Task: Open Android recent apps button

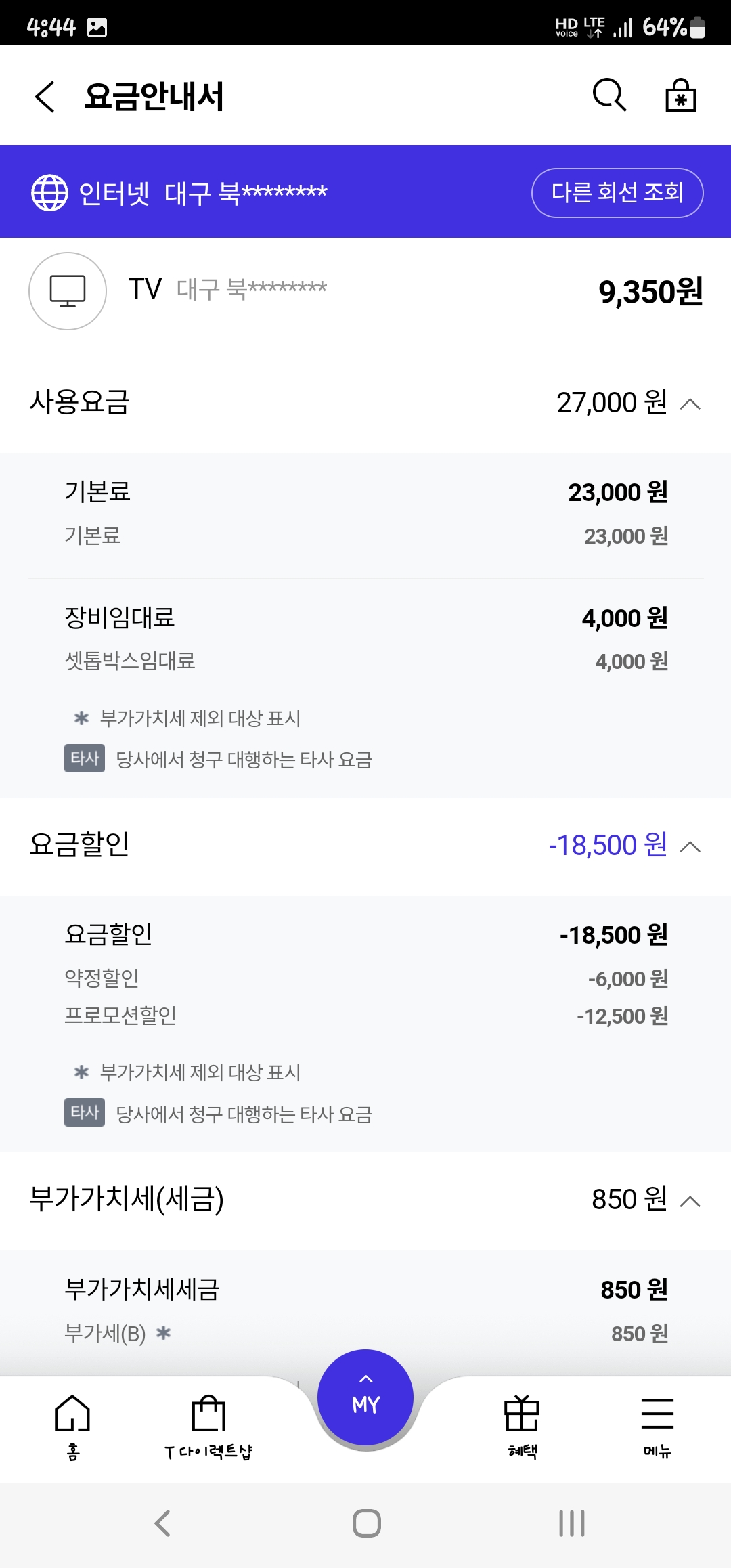Action: [x=571, y=1523]
